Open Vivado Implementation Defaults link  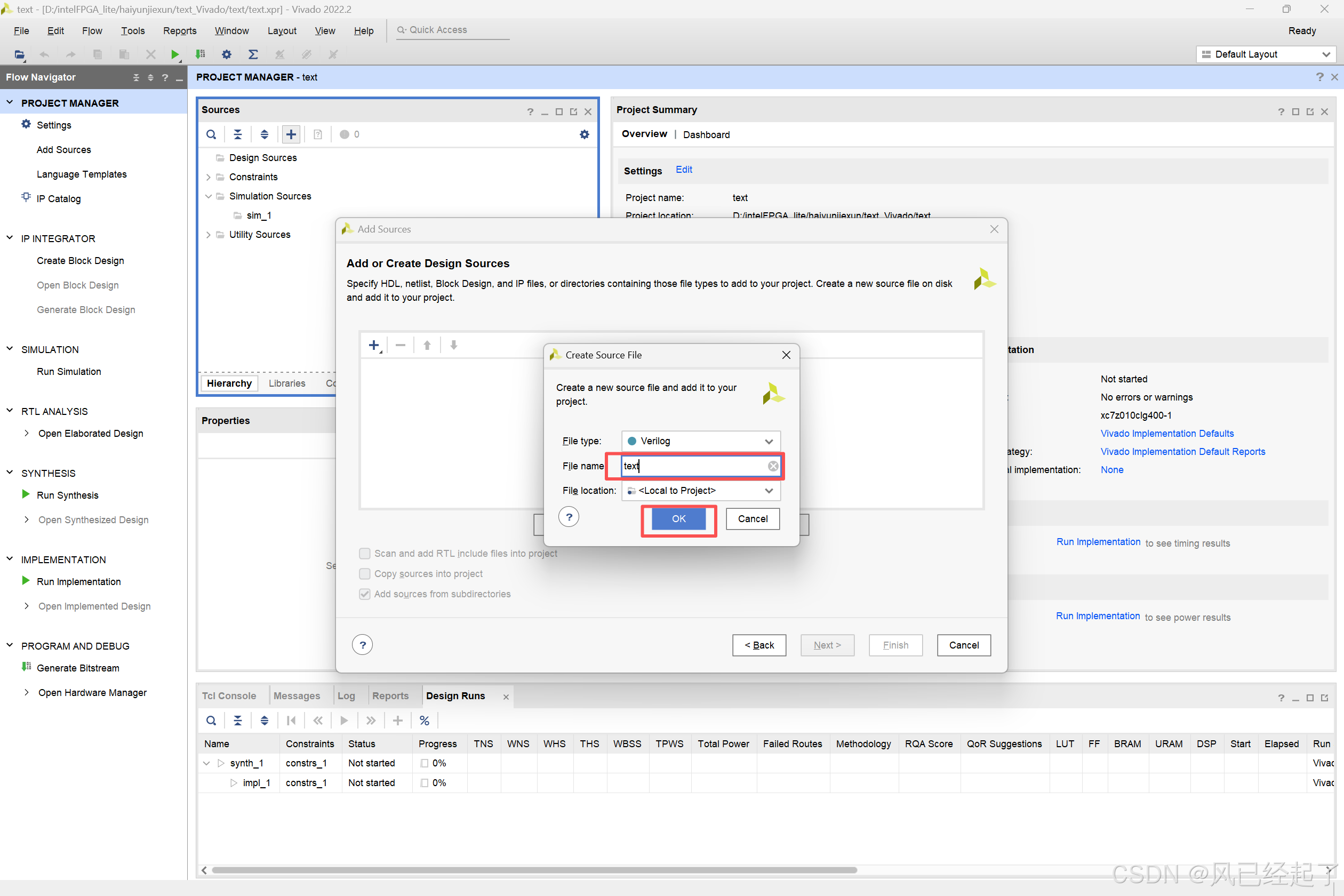coord(1167,433)
